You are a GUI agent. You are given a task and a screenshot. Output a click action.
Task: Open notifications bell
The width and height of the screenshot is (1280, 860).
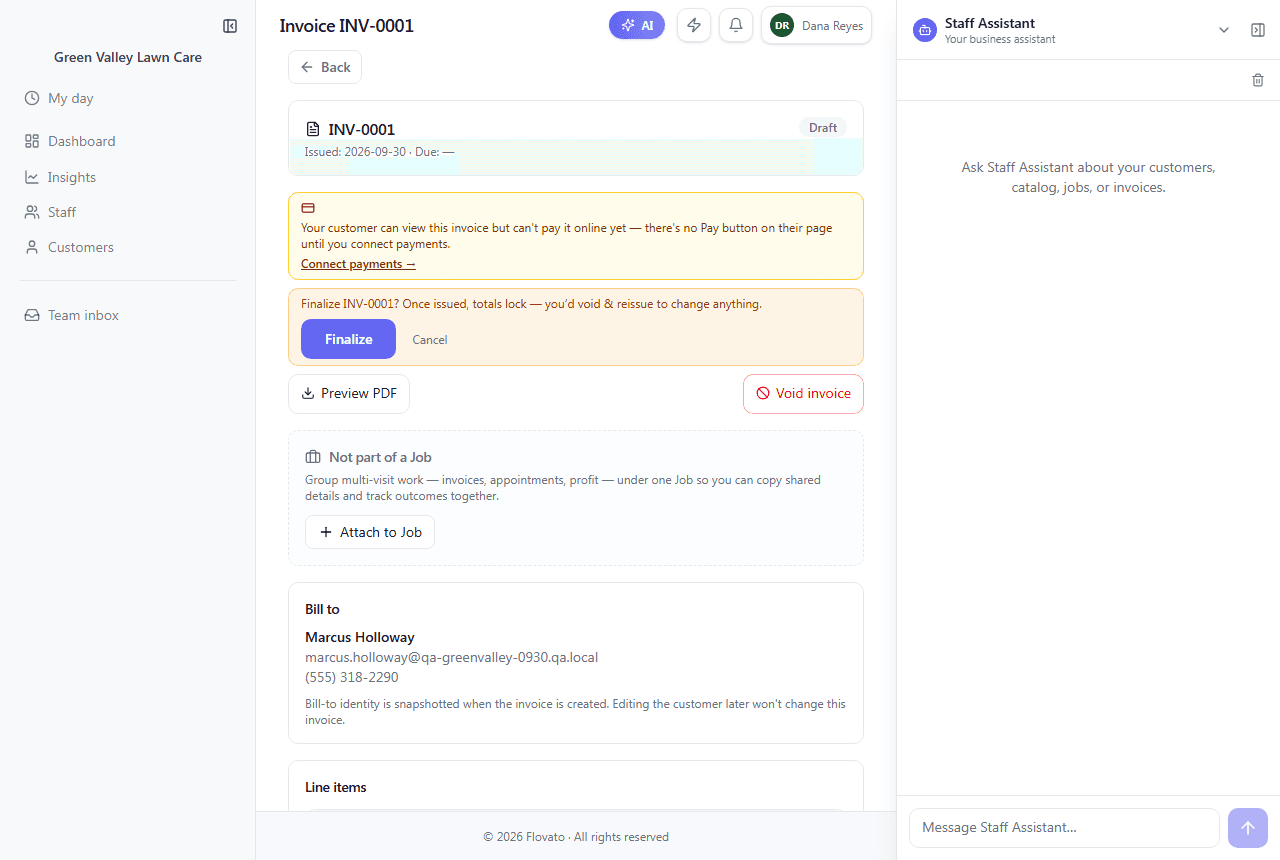[x=736, y=25]
